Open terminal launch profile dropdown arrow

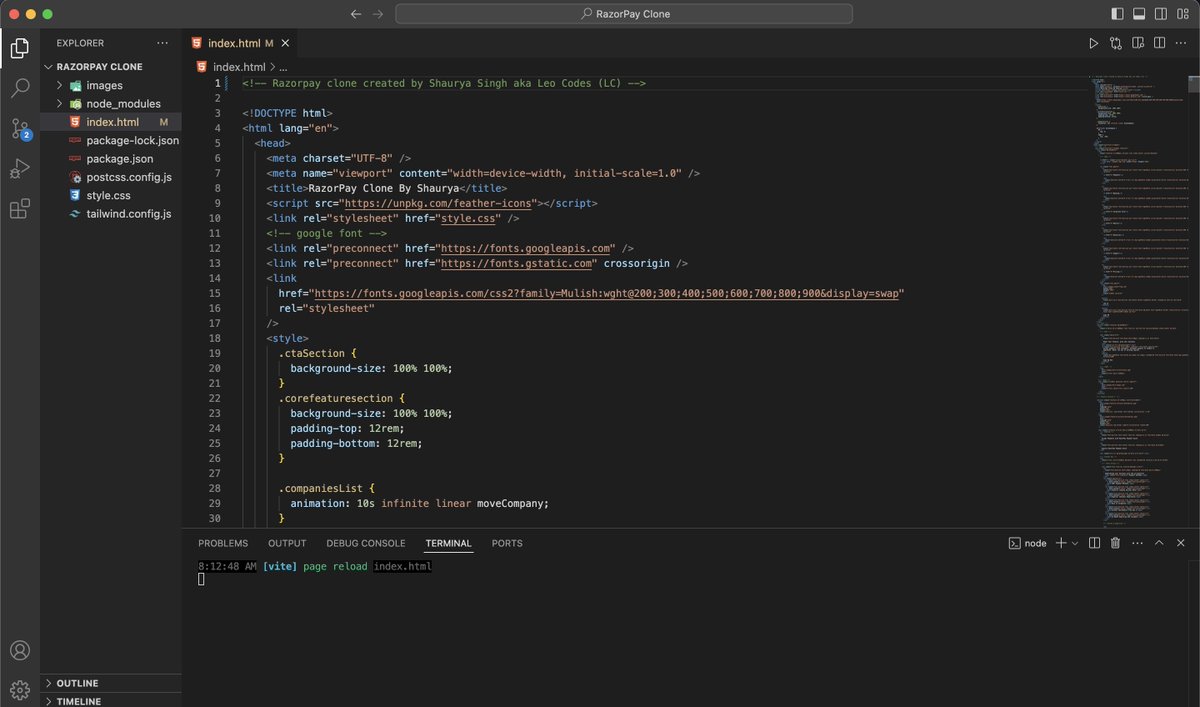(x=1075, y=543)
